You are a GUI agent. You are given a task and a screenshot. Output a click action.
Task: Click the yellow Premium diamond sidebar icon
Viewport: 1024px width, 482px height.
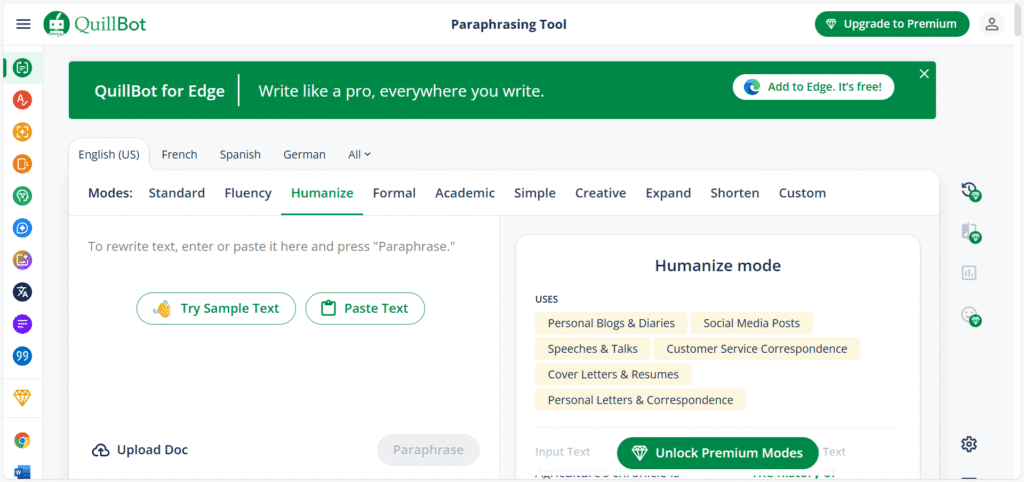(22, 398)
